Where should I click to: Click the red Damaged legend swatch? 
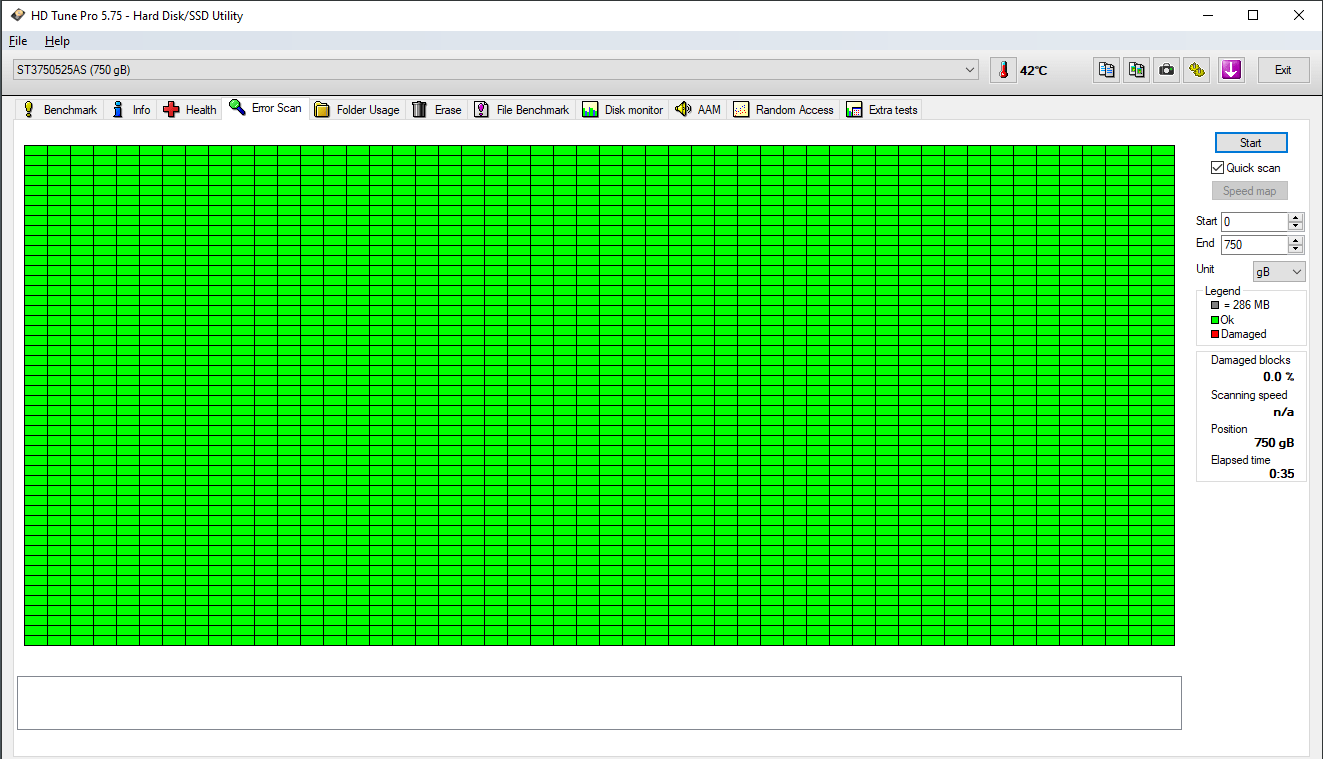point(1215,334)
